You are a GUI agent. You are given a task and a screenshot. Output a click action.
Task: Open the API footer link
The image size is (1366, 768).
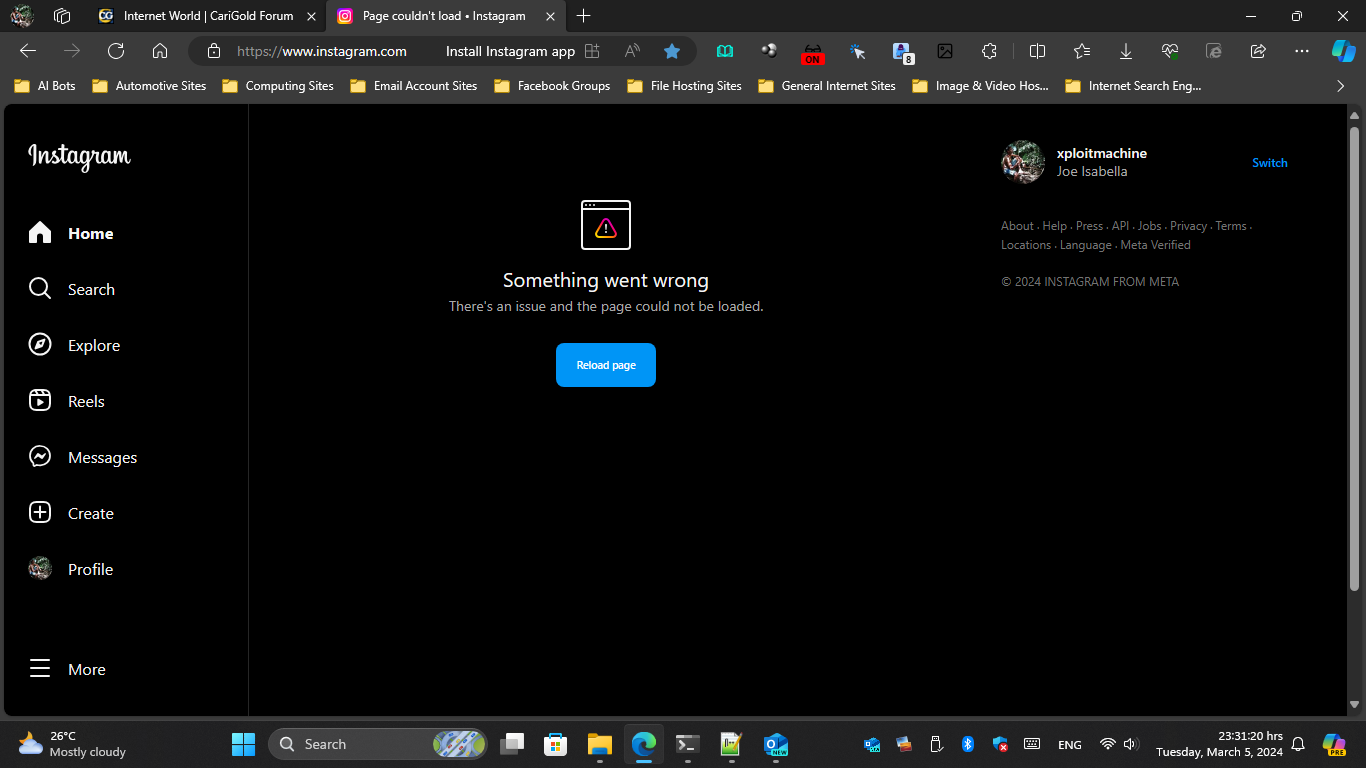tap(1120, 226)
